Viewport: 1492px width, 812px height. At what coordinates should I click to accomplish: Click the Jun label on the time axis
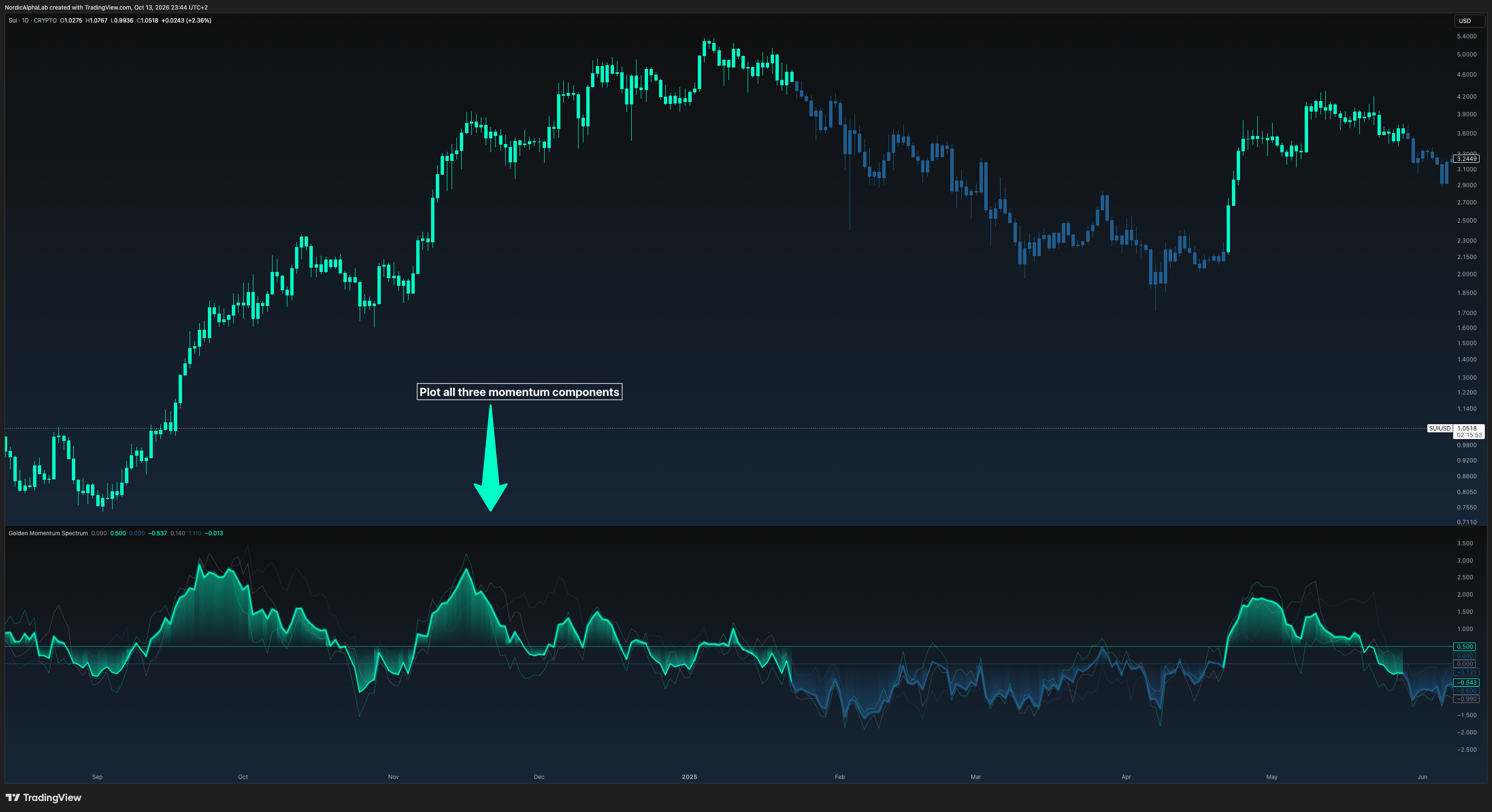click(x=1423, y=777)
